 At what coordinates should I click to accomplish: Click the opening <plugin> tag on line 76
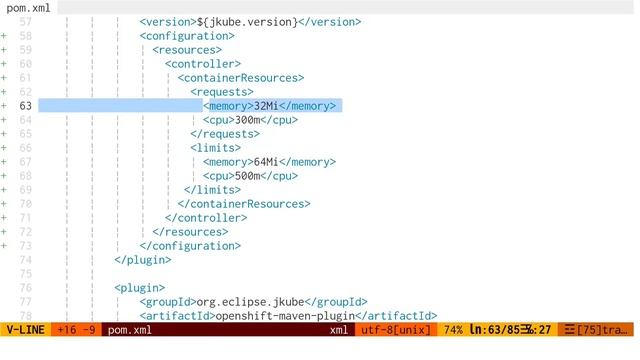tap(140, 288)
